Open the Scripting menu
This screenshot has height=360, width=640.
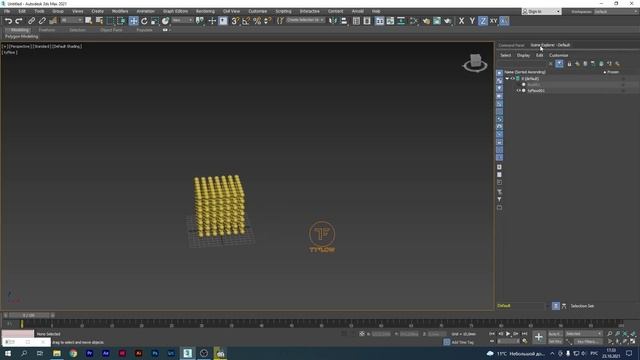pos(283,11)
